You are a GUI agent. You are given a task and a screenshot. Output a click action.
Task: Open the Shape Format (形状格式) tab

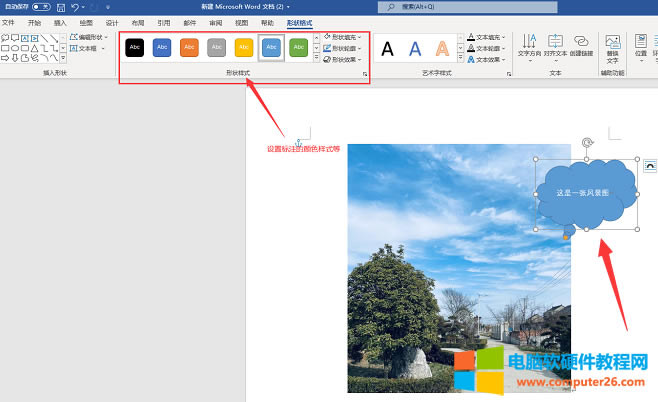click(x=299, y=21)
